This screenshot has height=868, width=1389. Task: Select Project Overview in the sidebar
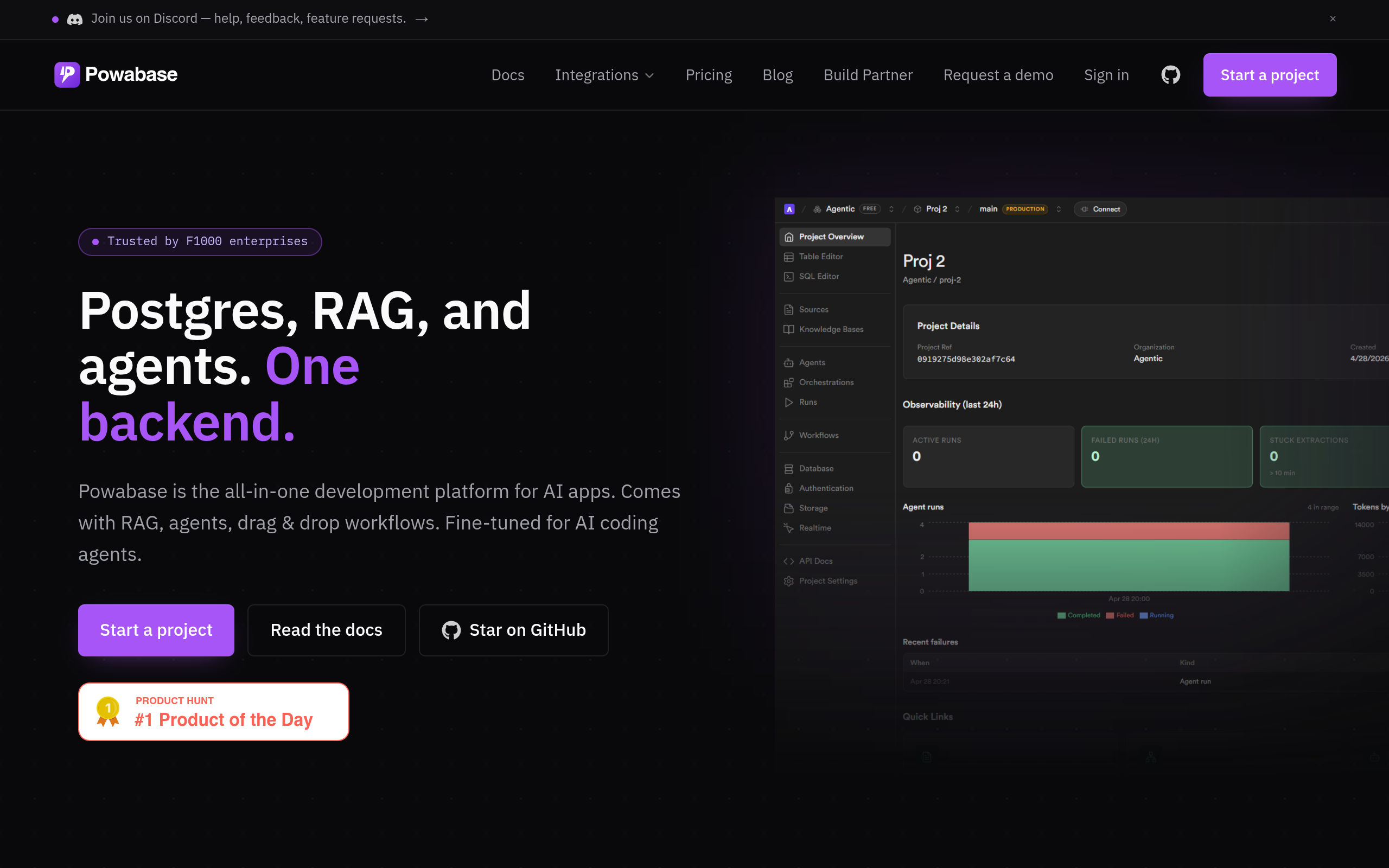pos(835,237)
